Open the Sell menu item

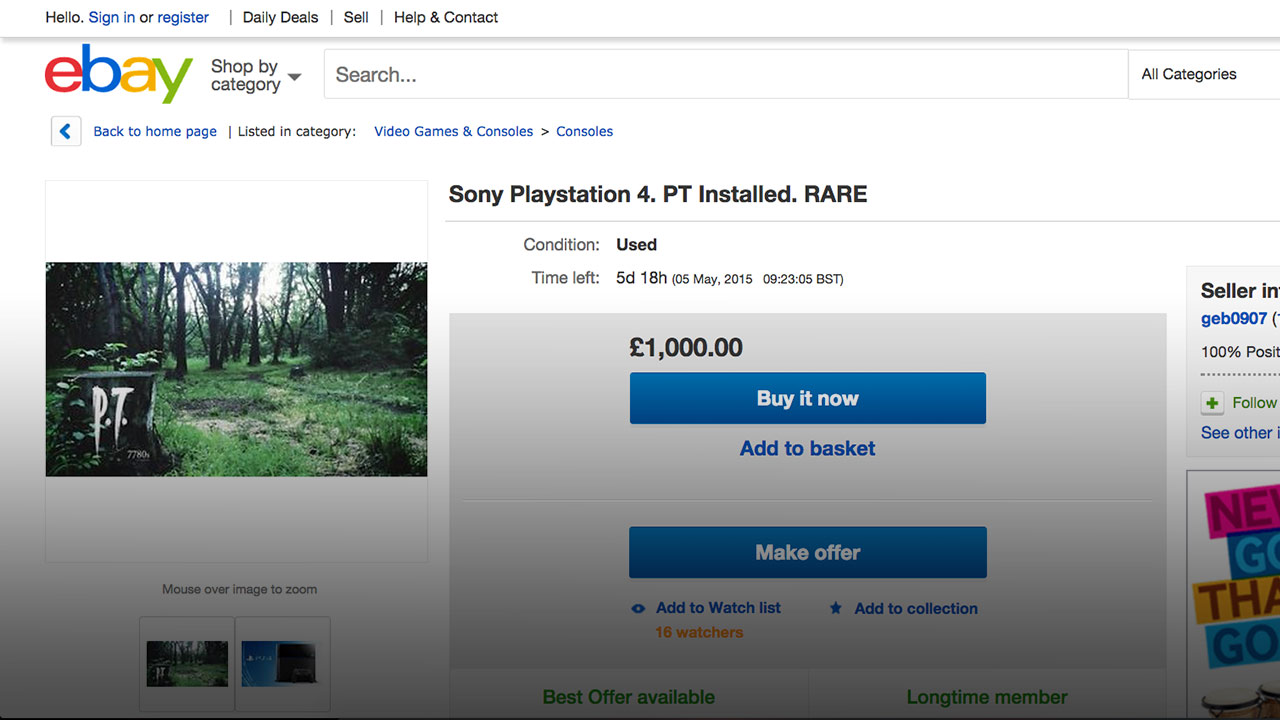[x=356, y=17]
